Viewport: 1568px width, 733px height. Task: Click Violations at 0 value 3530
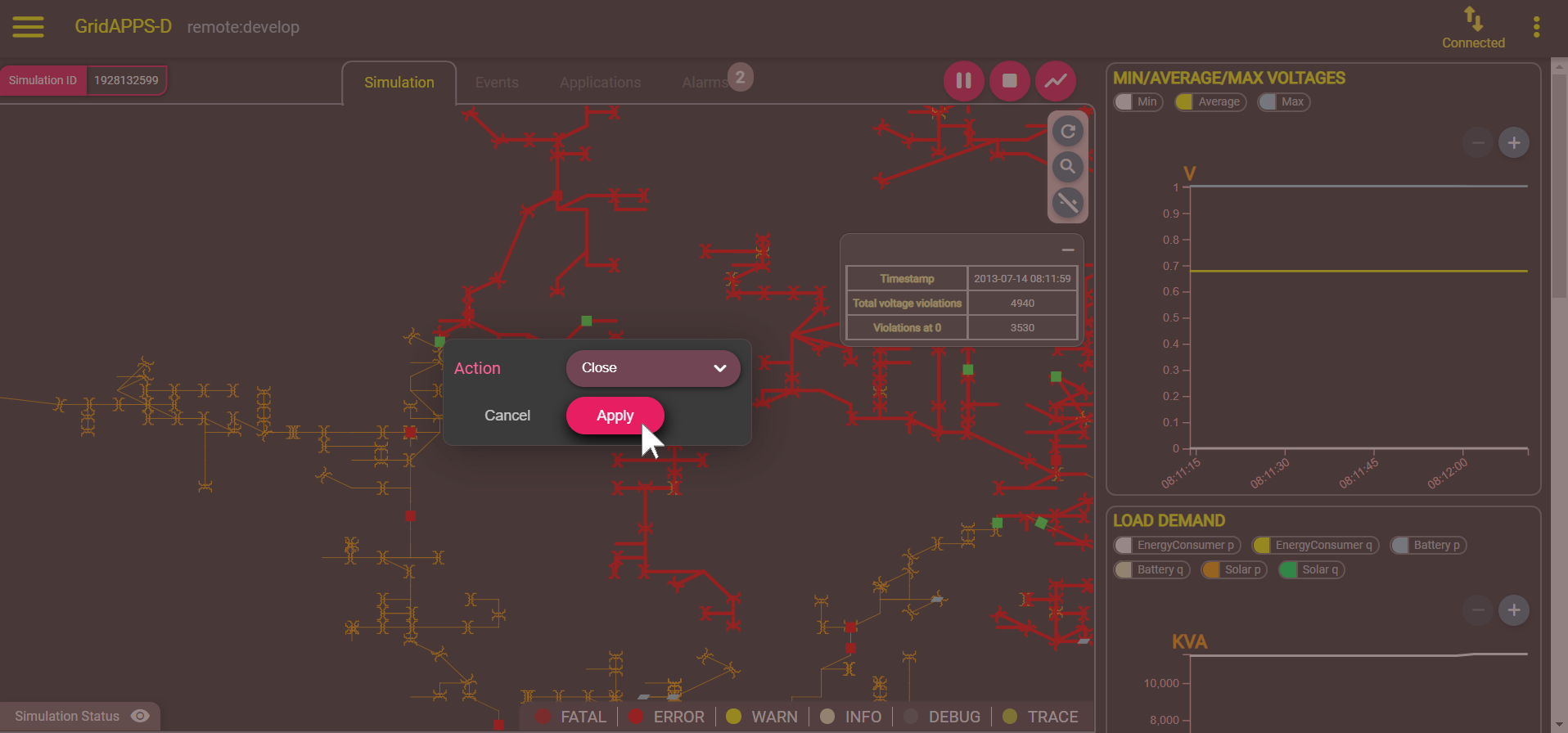(1022, 328)
